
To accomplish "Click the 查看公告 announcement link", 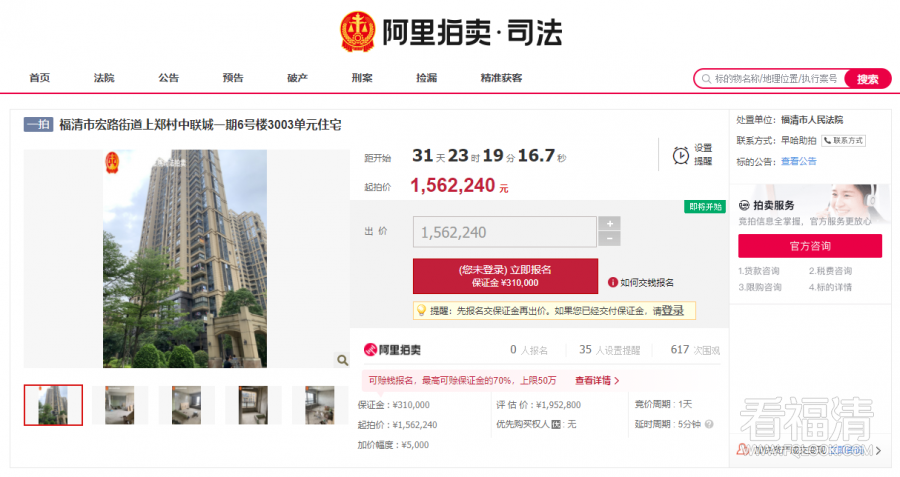I will click(x=799, y=161).
